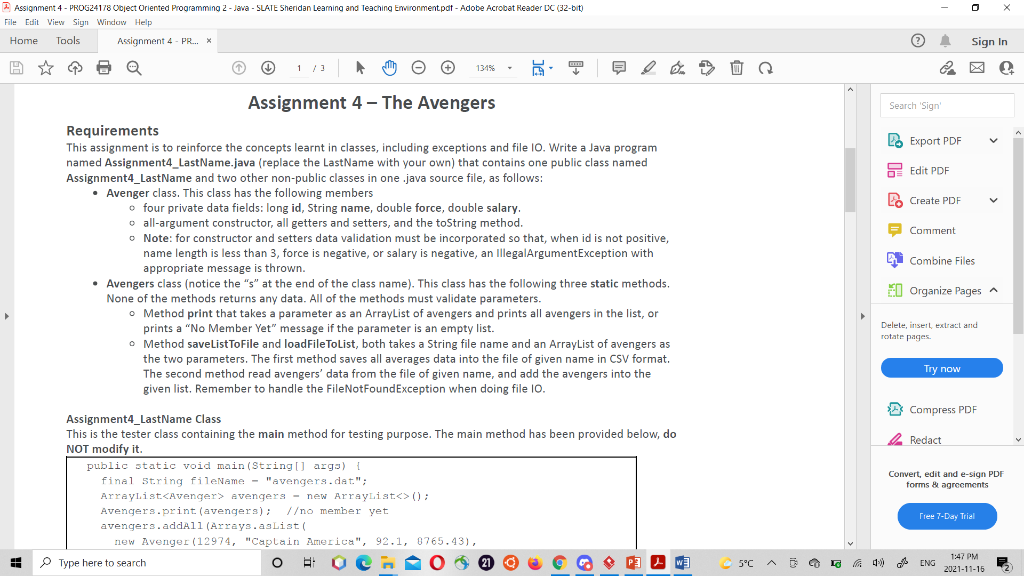Open Microsoft Word from taskbar
This screenshot has height=576, width=1024.
coord(682,562)
